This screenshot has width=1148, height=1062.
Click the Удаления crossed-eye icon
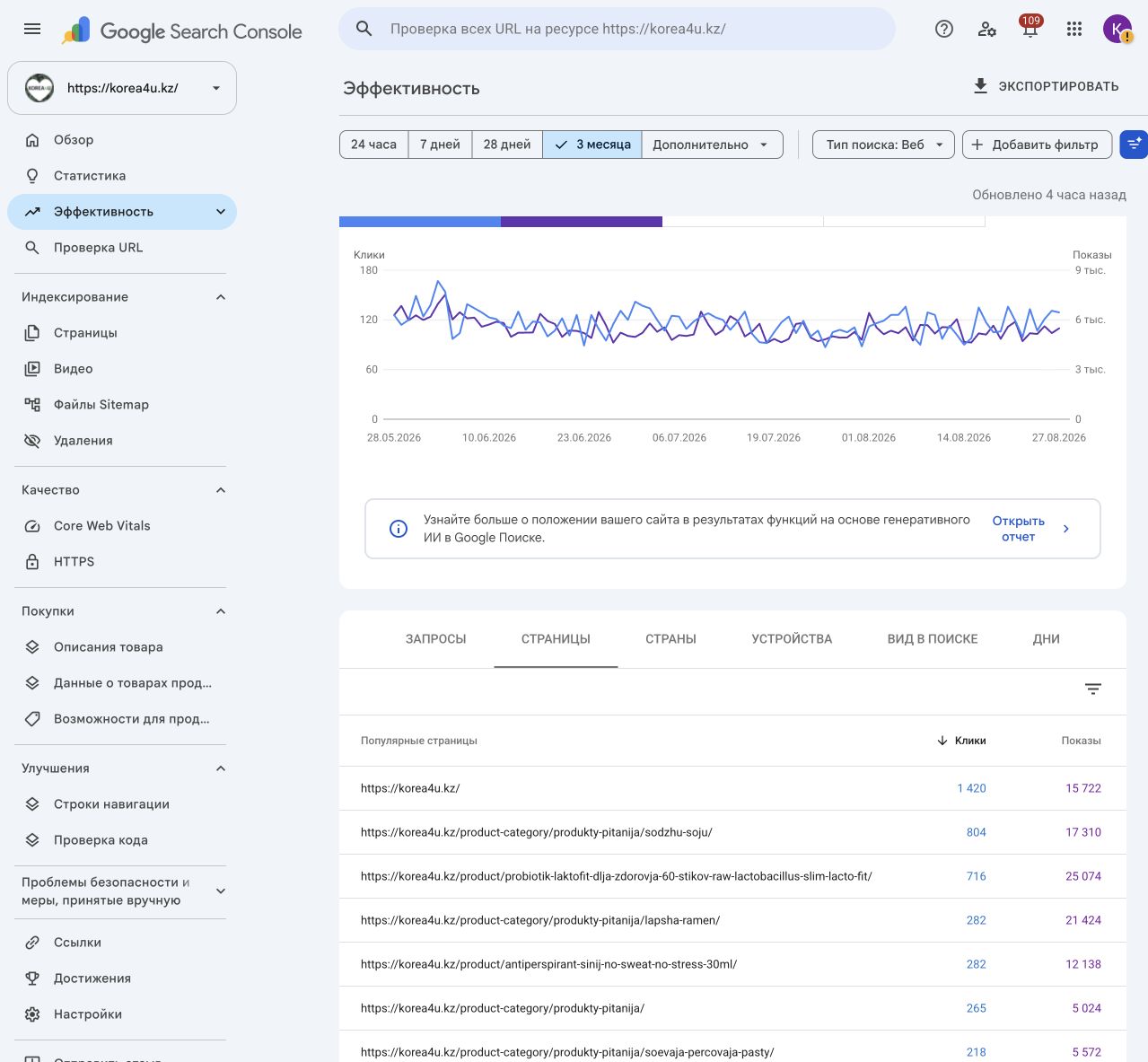coord(32,441)
